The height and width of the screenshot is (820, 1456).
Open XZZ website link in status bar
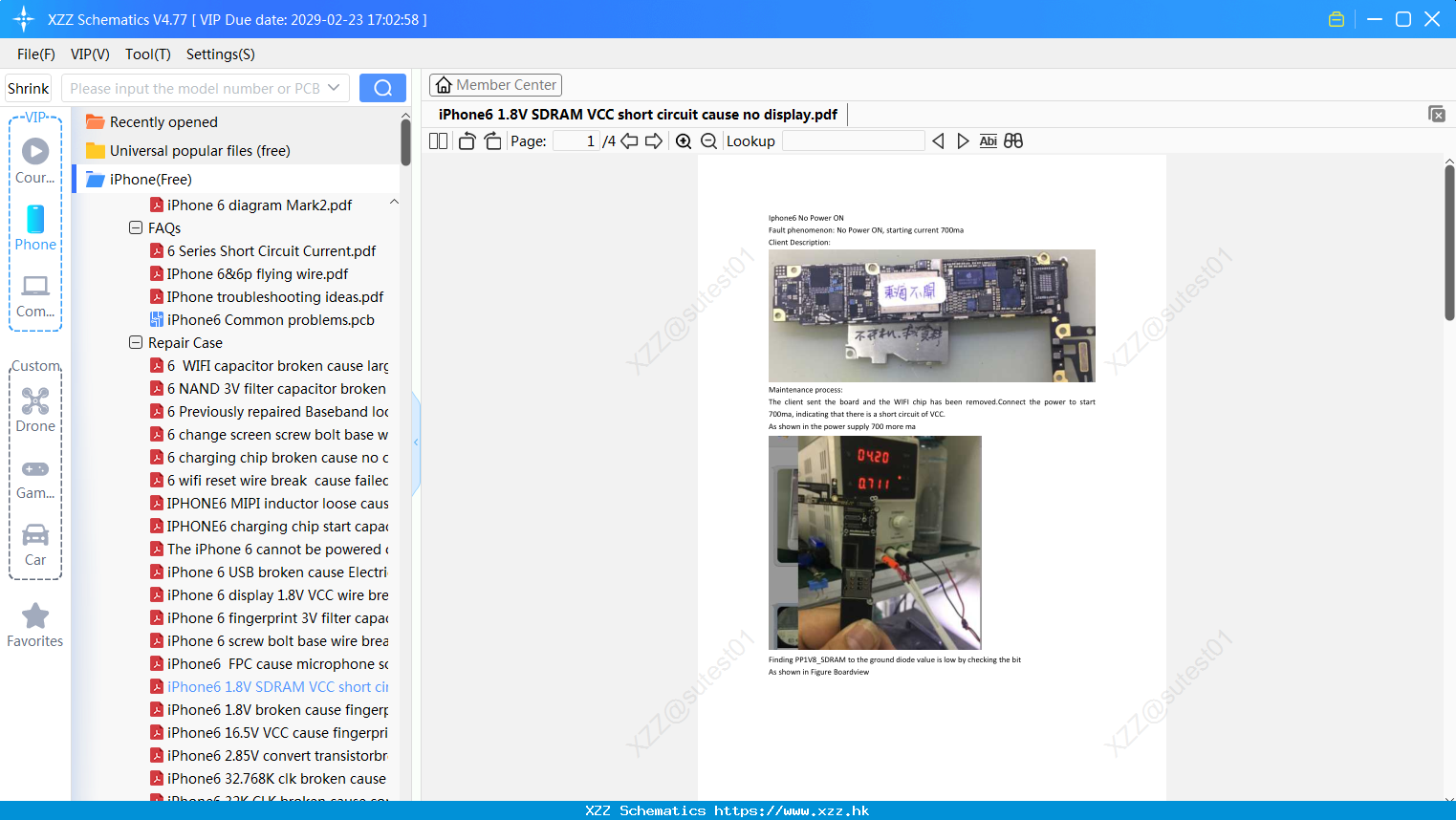pos(792,810)
